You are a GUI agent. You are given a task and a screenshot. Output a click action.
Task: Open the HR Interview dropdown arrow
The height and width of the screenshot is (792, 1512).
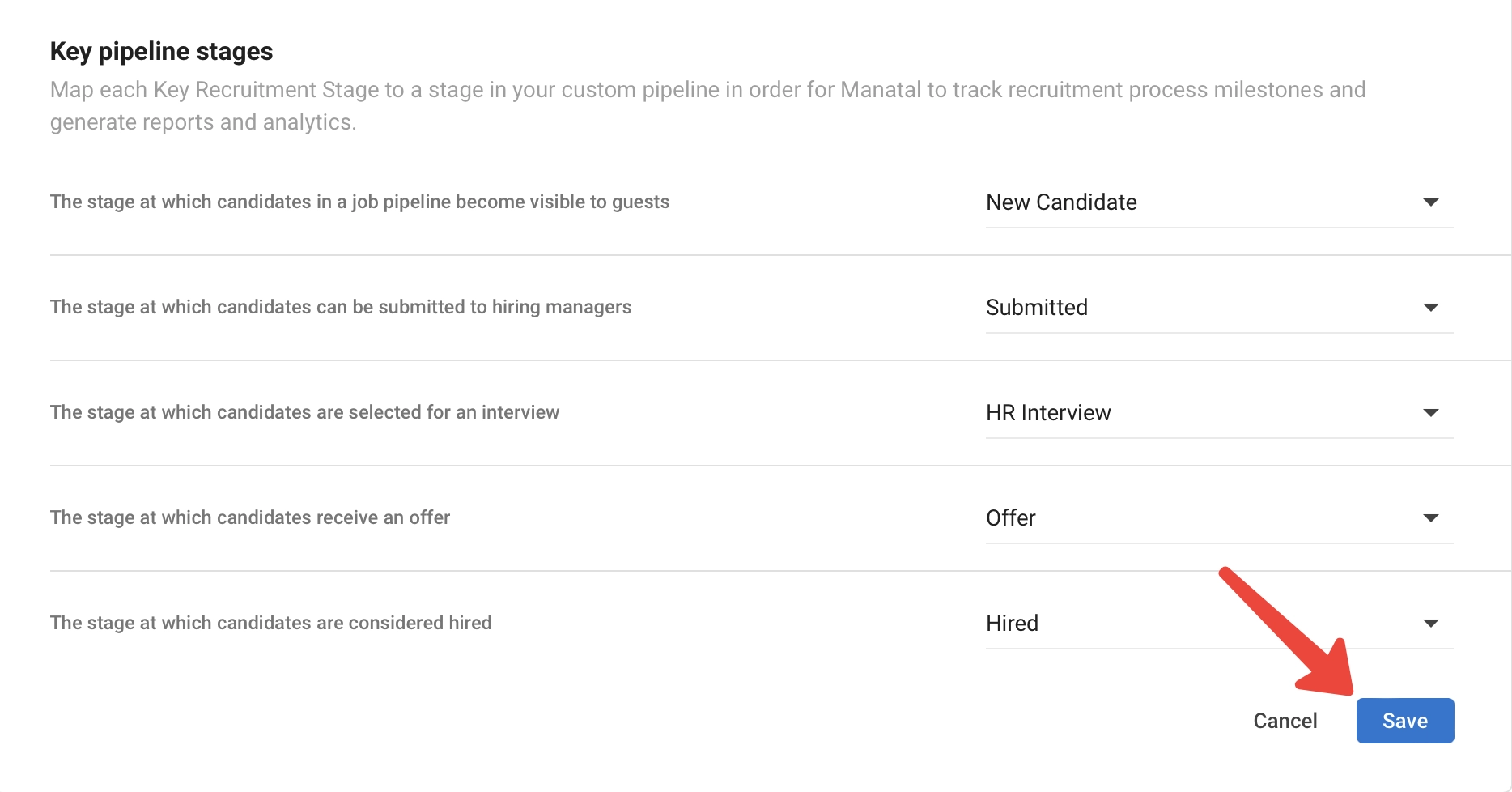[x=1430, y=413]
